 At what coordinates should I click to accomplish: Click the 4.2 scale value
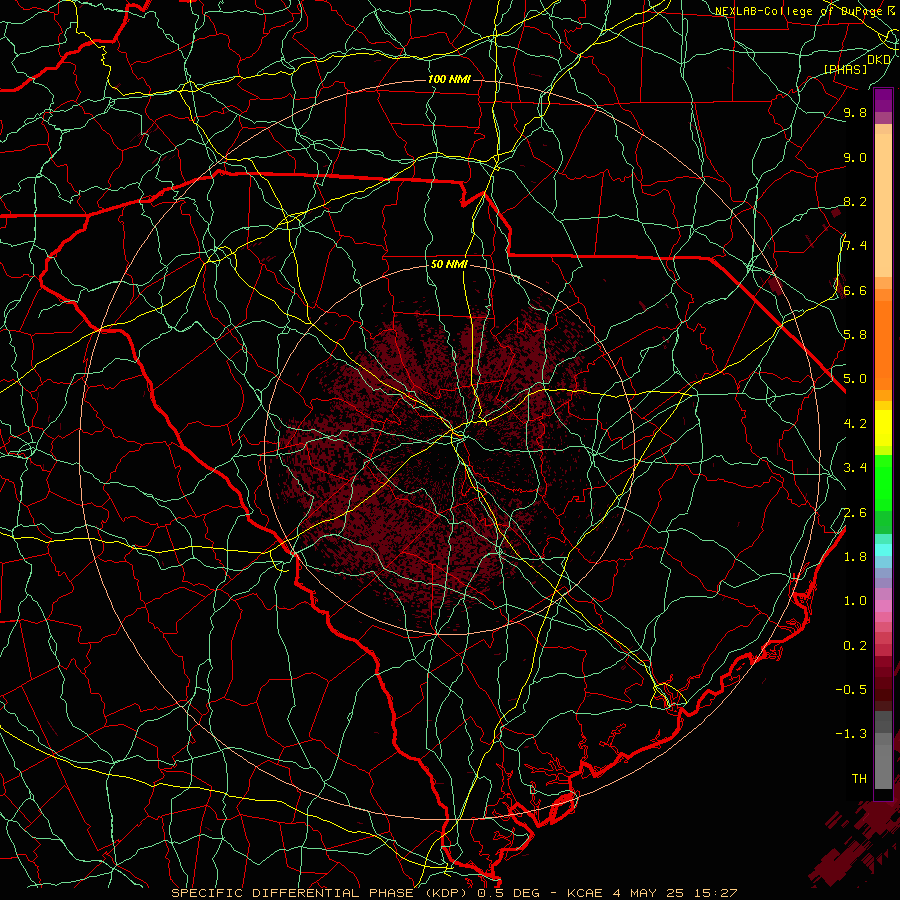pyautogui.click(x=855, y=424)
